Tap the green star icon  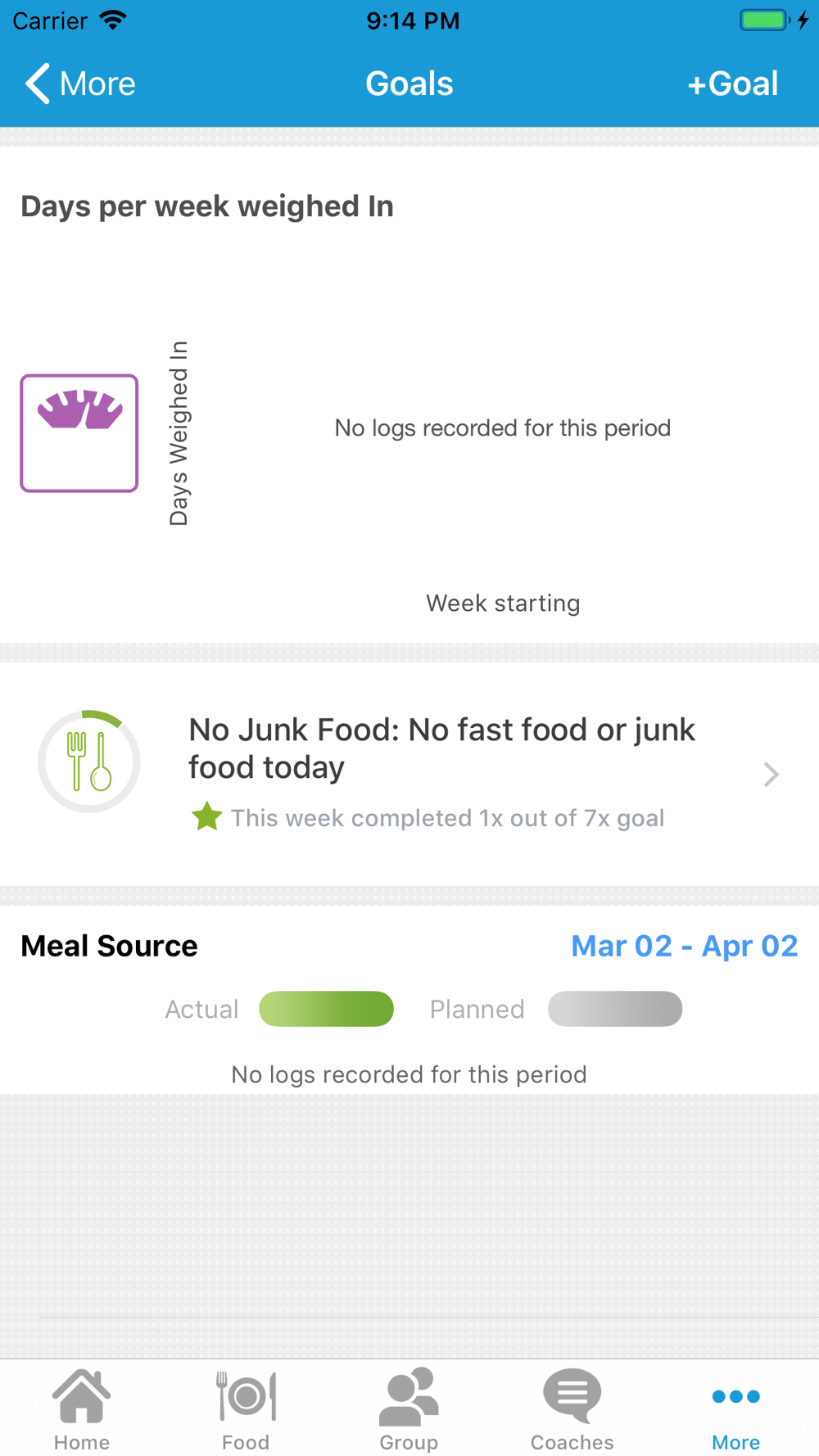click(206, 816)
